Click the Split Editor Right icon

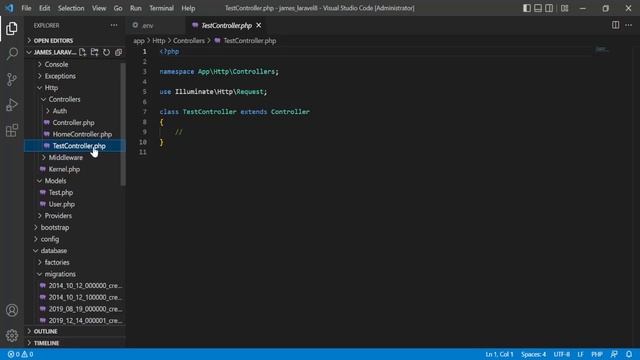[x=615, y=25]
